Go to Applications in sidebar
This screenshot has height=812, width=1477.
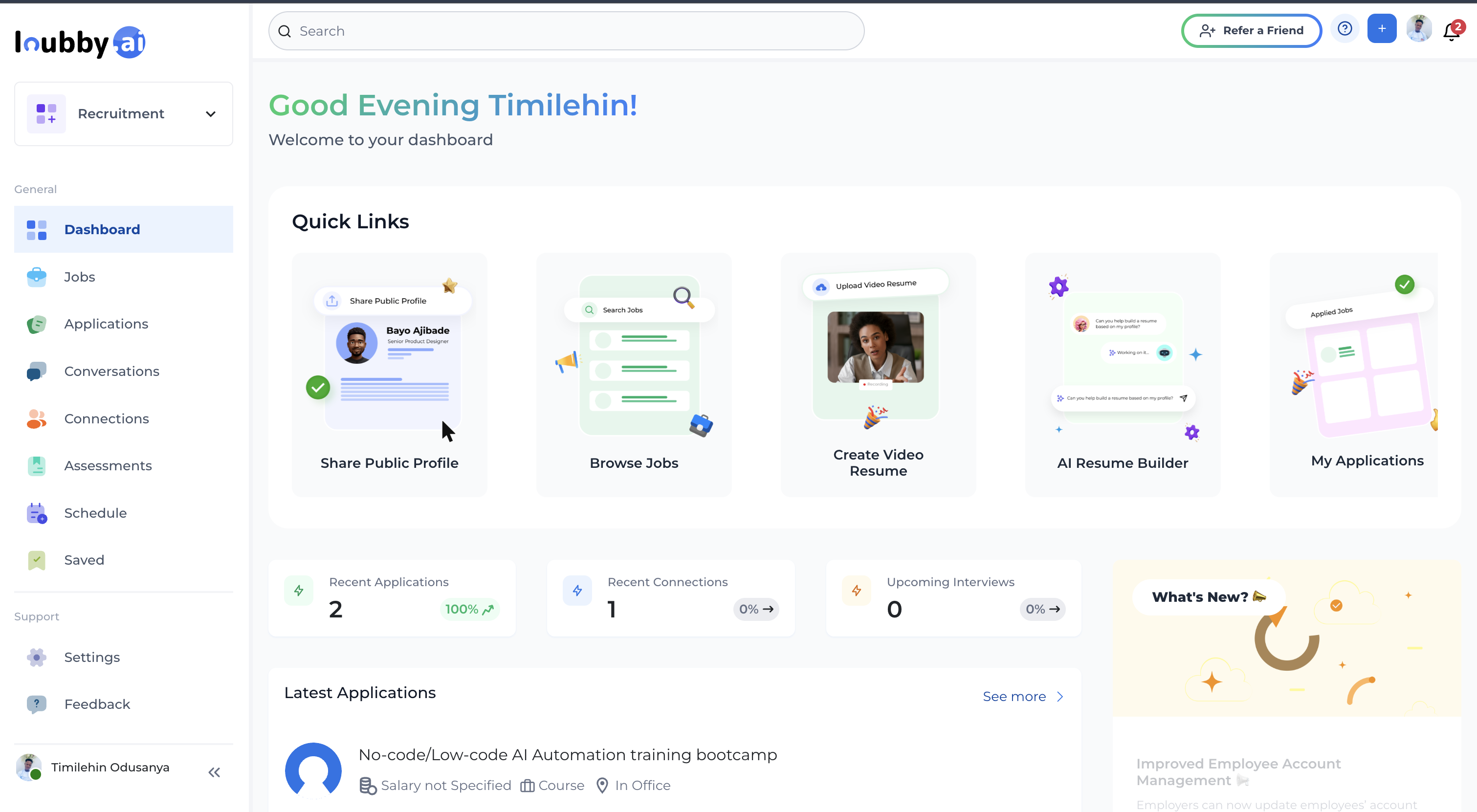point(106,324)
